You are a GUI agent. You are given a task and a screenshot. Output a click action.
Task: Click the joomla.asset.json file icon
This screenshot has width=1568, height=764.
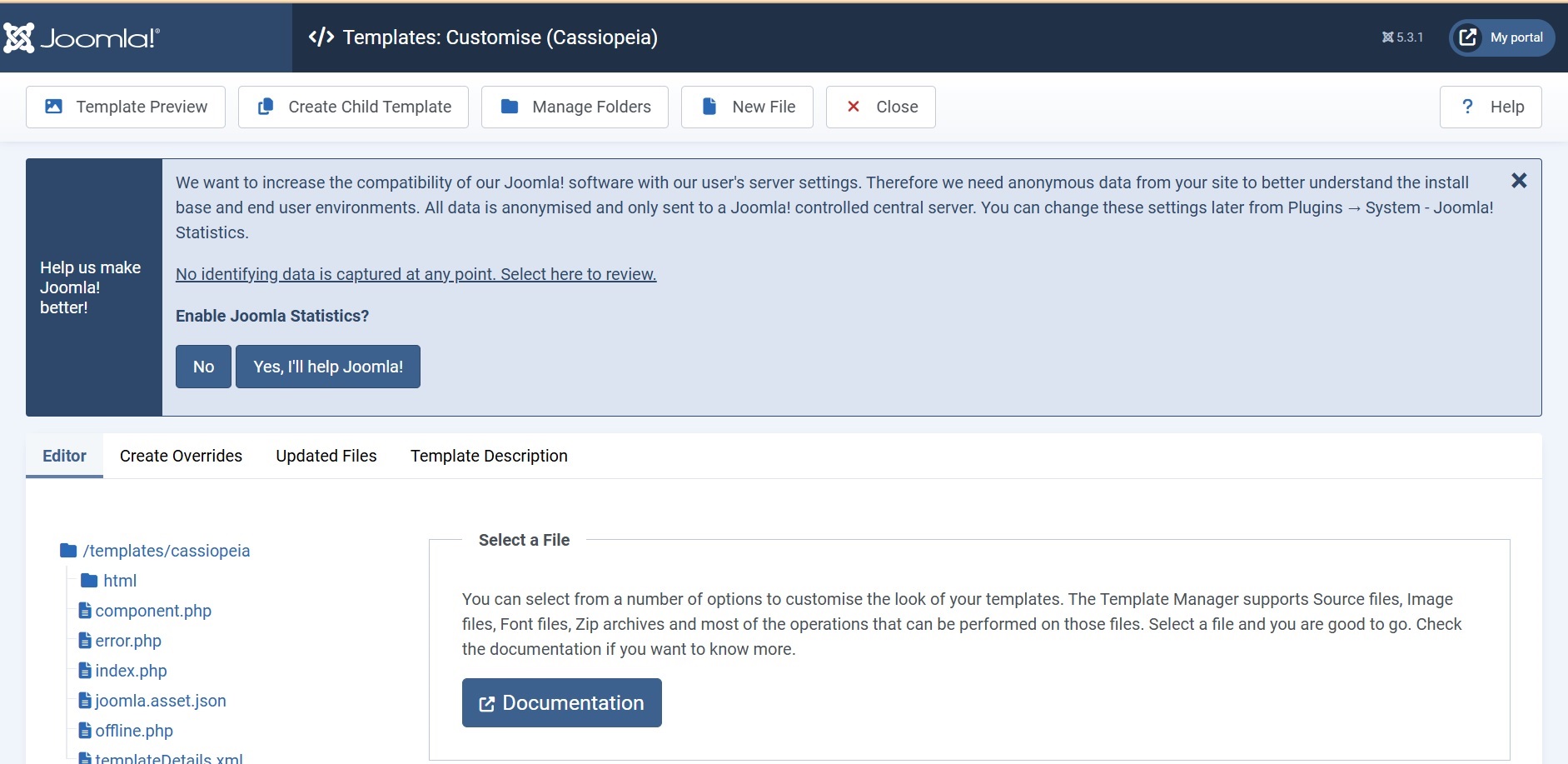click(85, 701)
